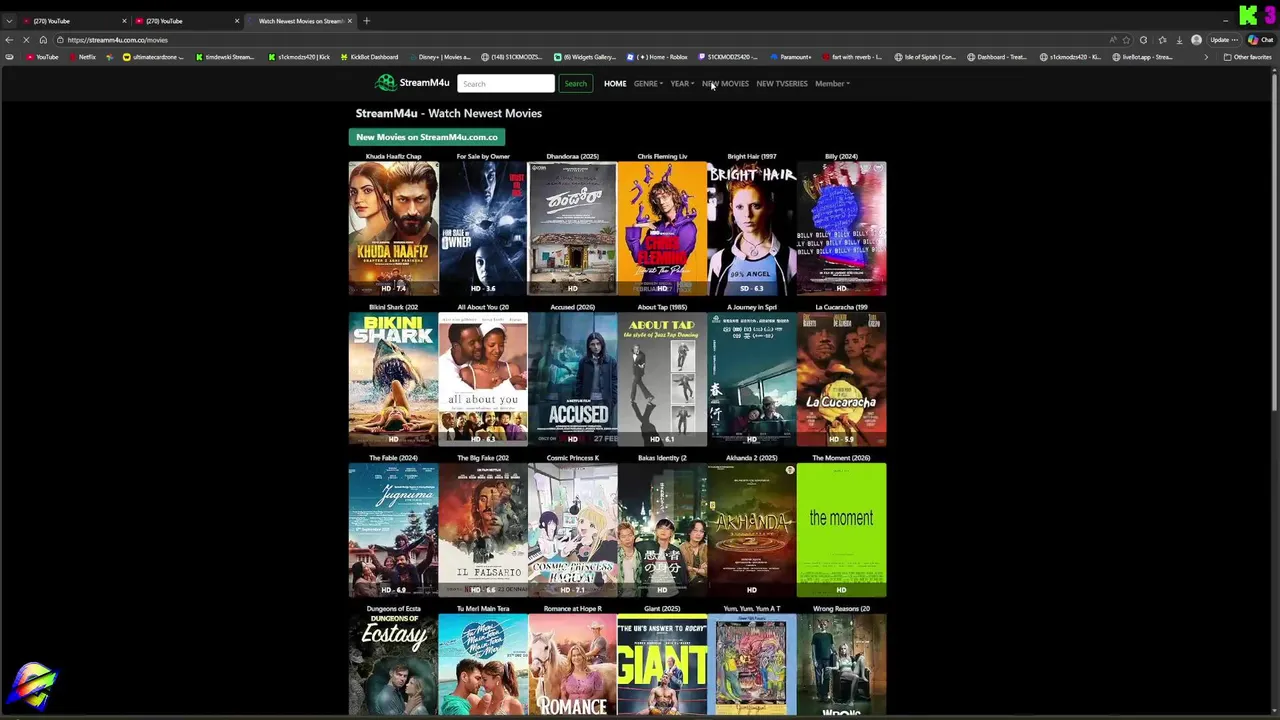The image size is (1280, 720).
Task: Click the star to favorite this page
Action: [x=1126, y=40]
